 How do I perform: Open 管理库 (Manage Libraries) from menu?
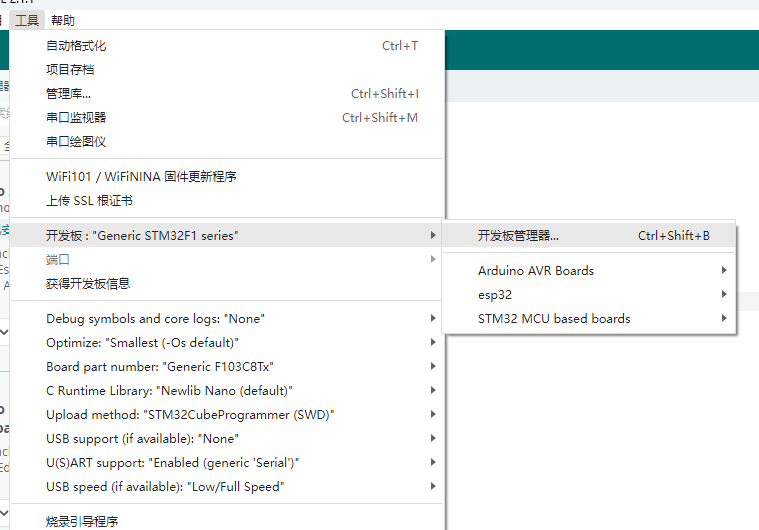68,93
